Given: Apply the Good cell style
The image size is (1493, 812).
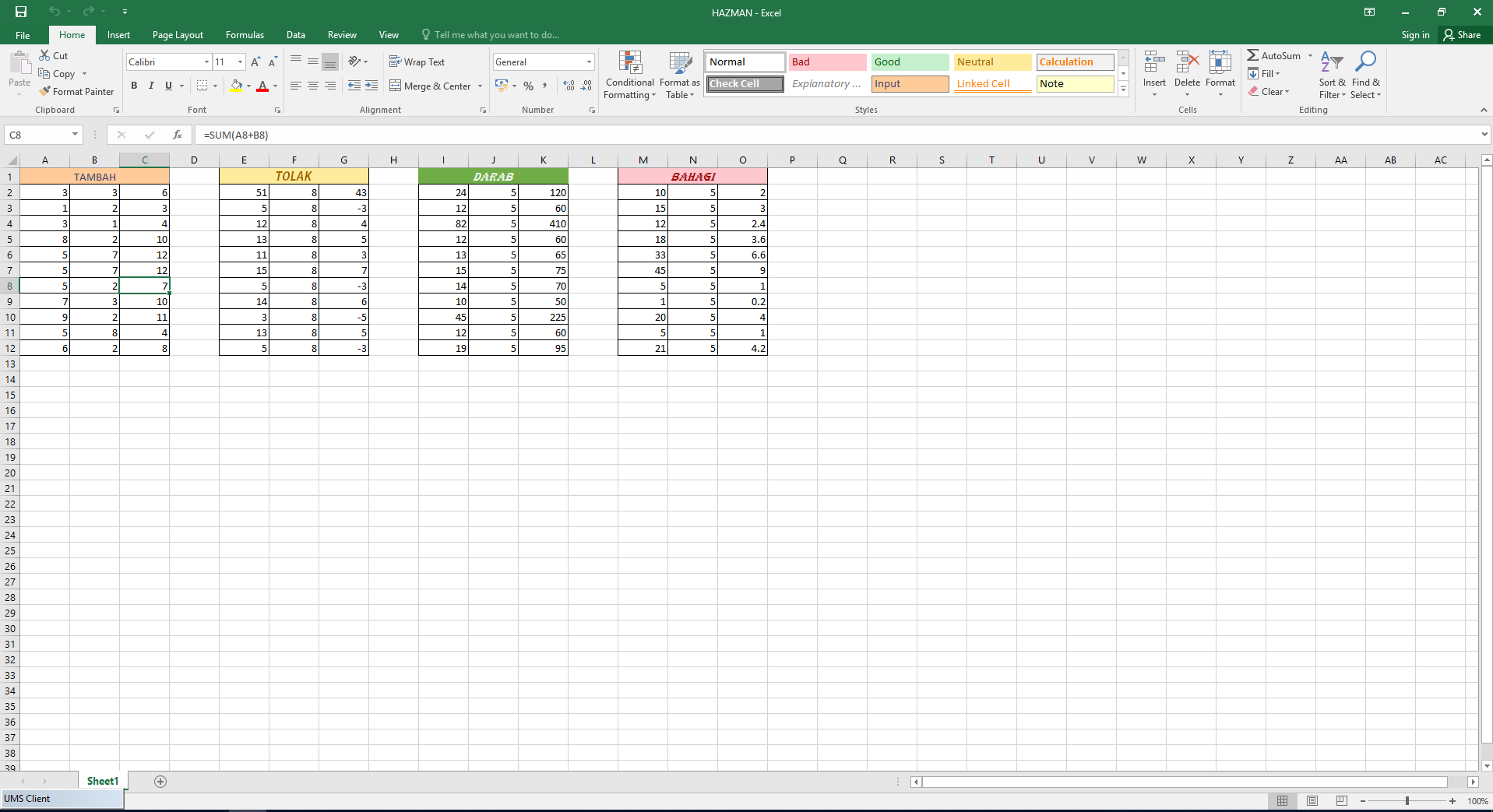Looking at the screenshot, I should [909, 62].
